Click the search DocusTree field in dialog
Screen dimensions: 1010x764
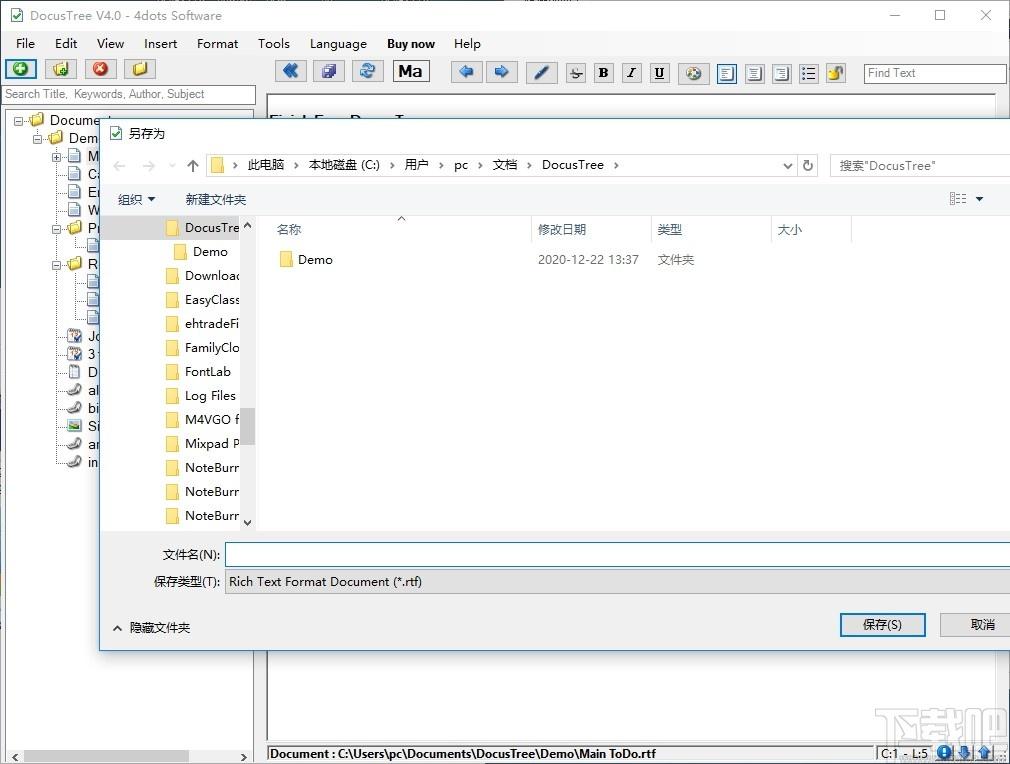point(921,166)
